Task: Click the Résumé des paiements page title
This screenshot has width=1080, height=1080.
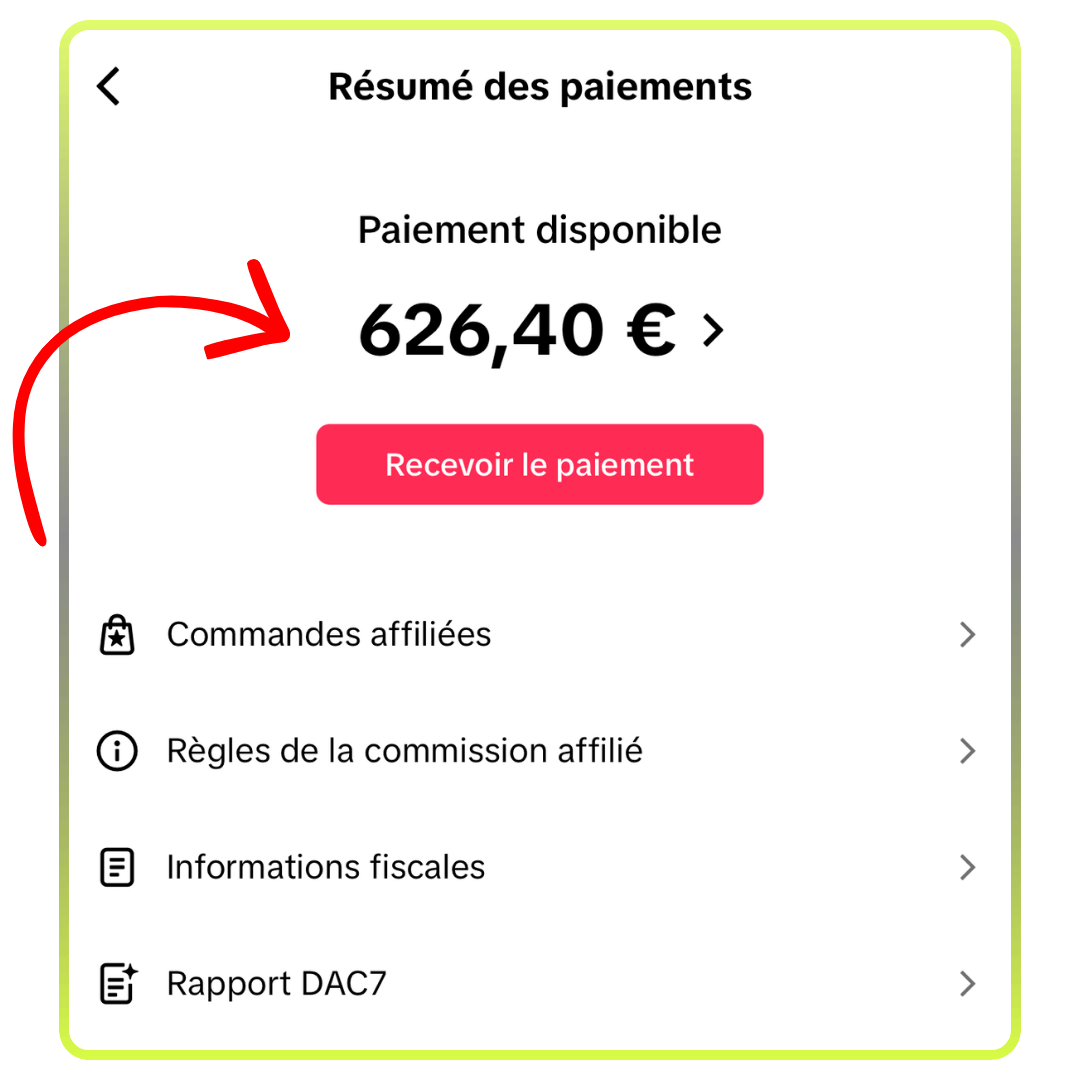Action: [540, 87]
